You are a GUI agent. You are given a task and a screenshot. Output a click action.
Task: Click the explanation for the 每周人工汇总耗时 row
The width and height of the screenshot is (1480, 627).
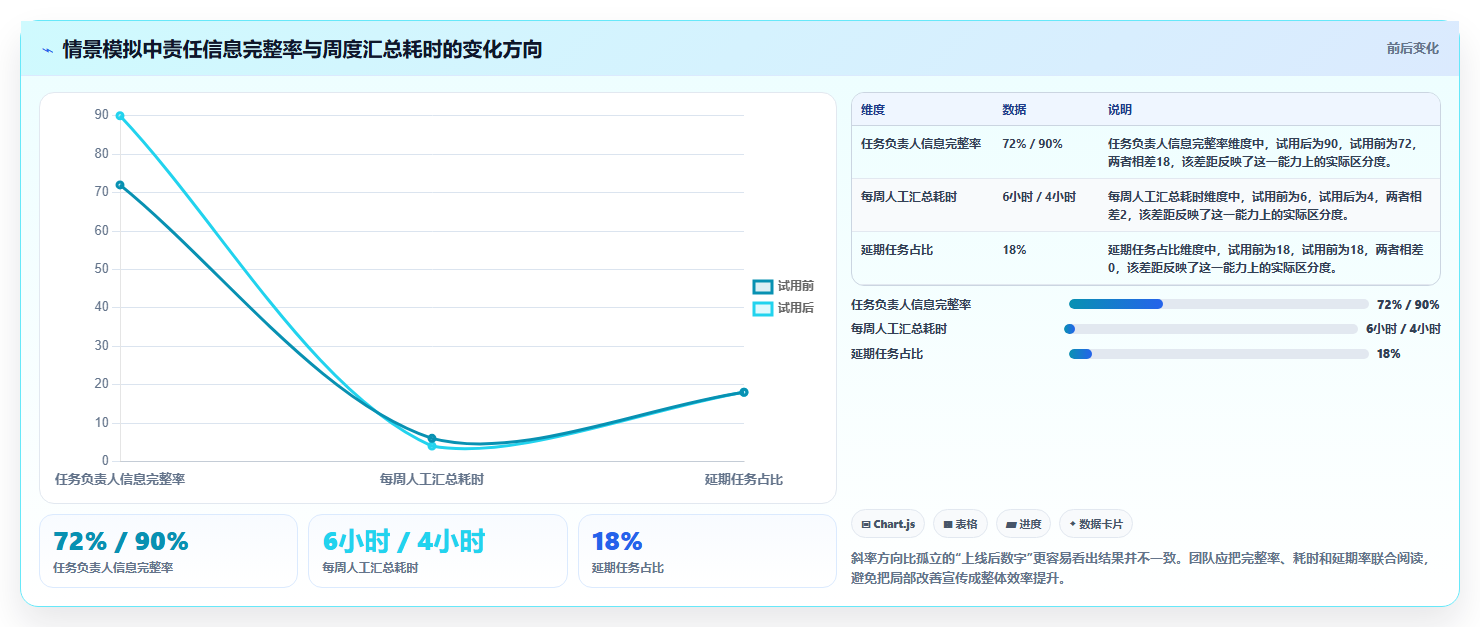click(x=1266, y=205)
